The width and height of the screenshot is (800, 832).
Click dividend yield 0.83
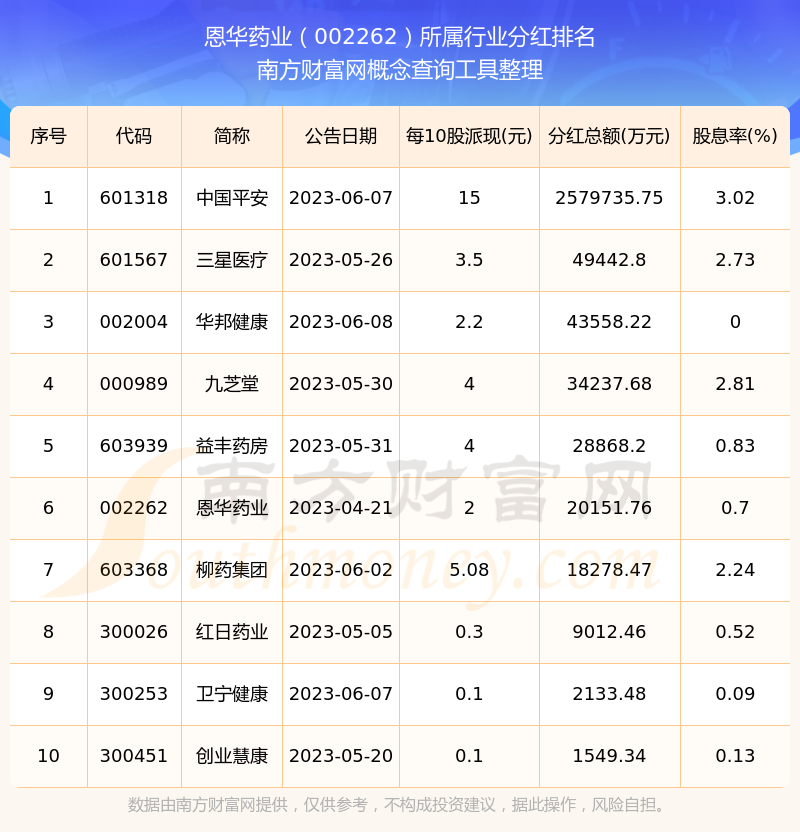pos(735,446)
